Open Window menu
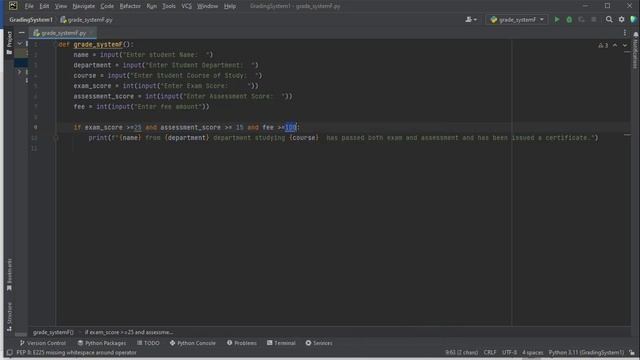 (207, 6)
